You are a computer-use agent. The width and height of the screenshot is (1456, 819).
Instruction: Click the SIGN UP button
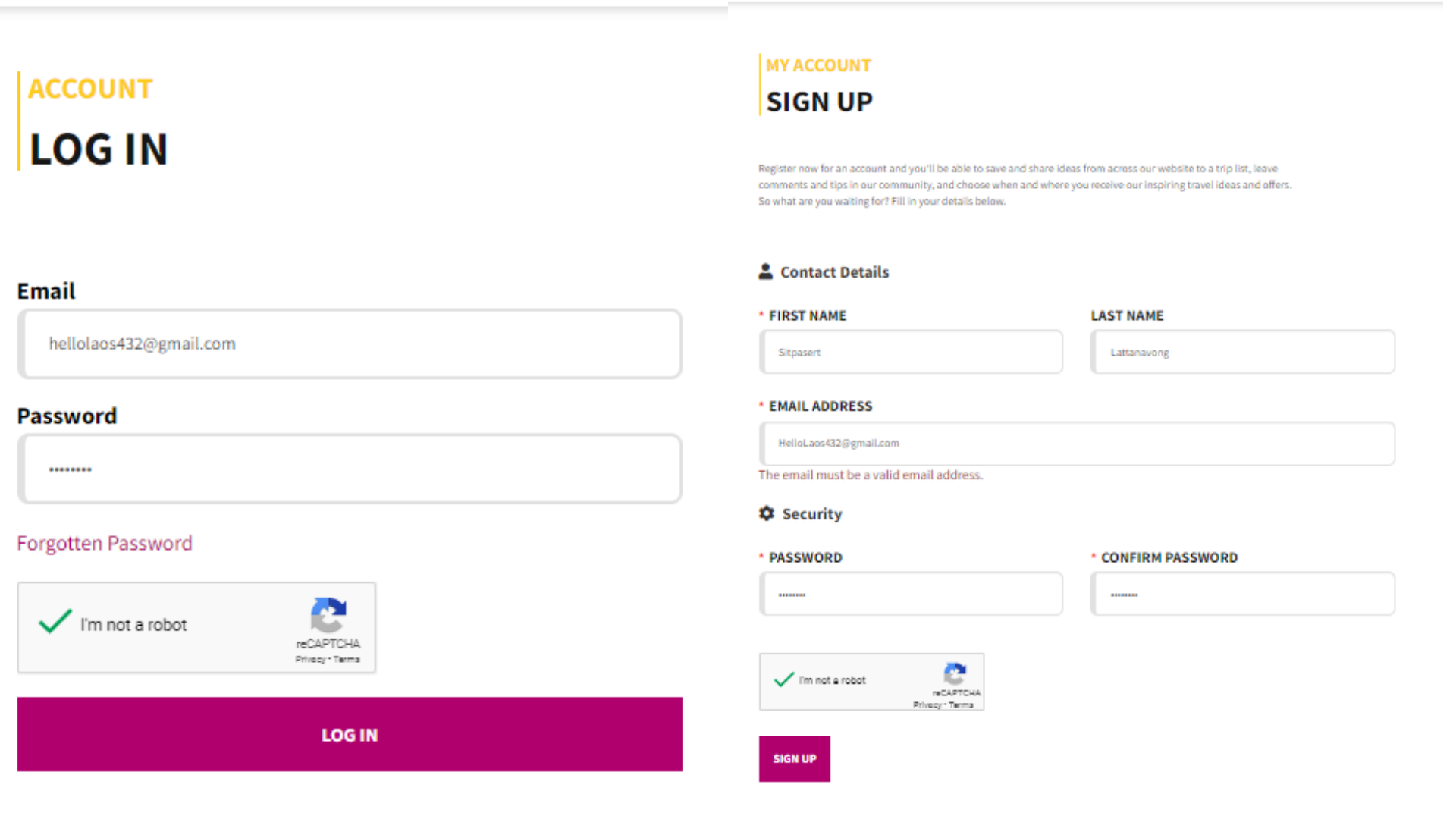[795, 758]
